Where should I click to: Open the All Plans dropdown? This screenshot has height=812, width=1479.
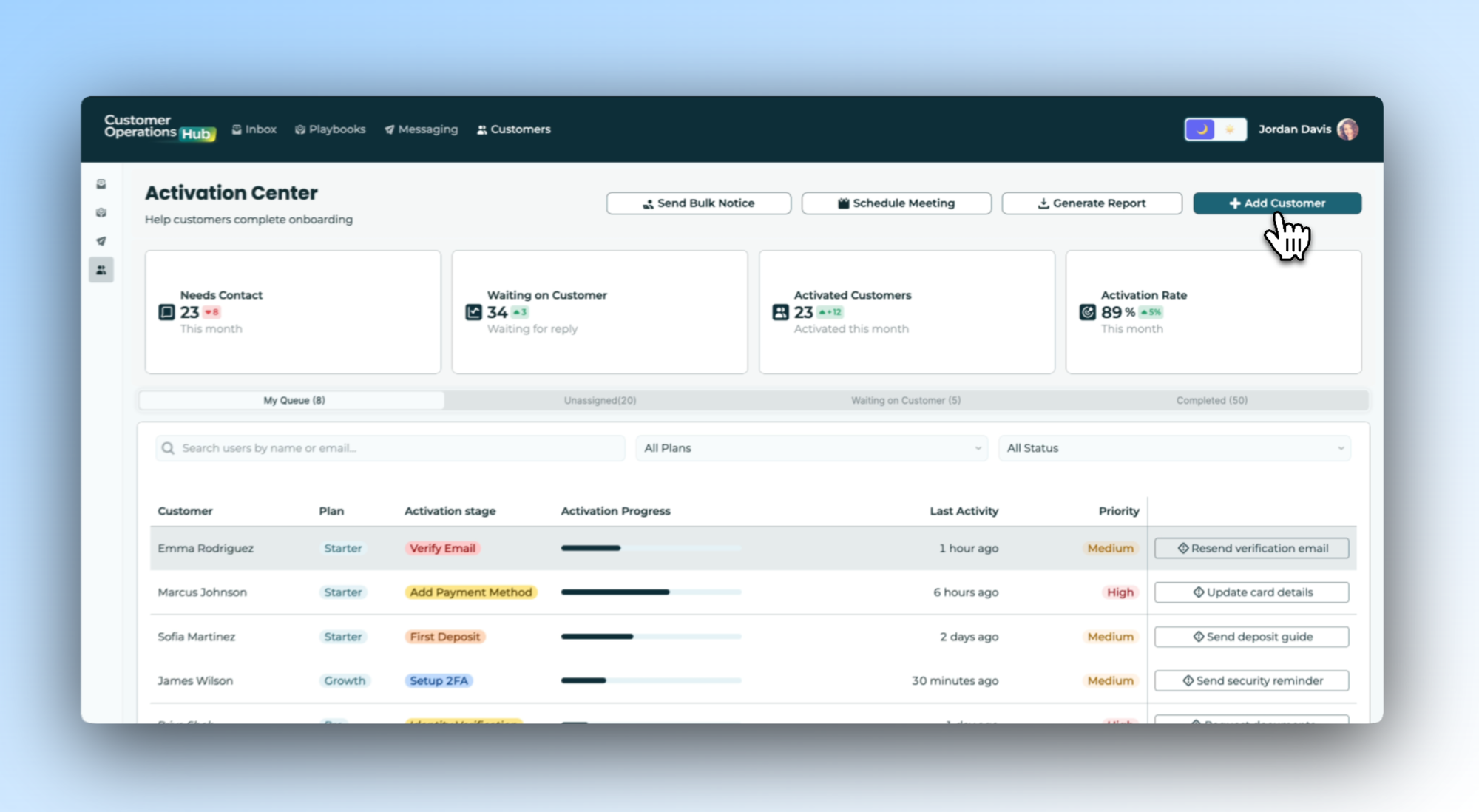coord(812,448)
